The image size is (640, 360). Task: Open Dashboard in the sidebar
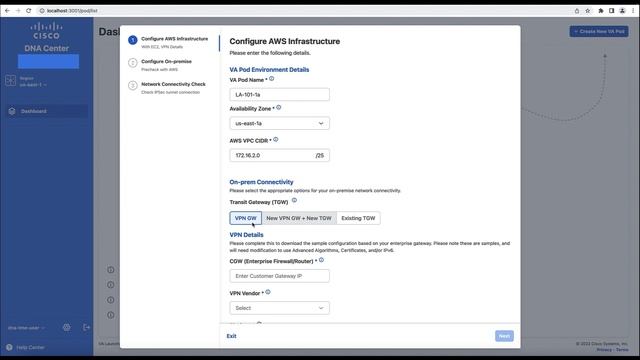point(47,111)
